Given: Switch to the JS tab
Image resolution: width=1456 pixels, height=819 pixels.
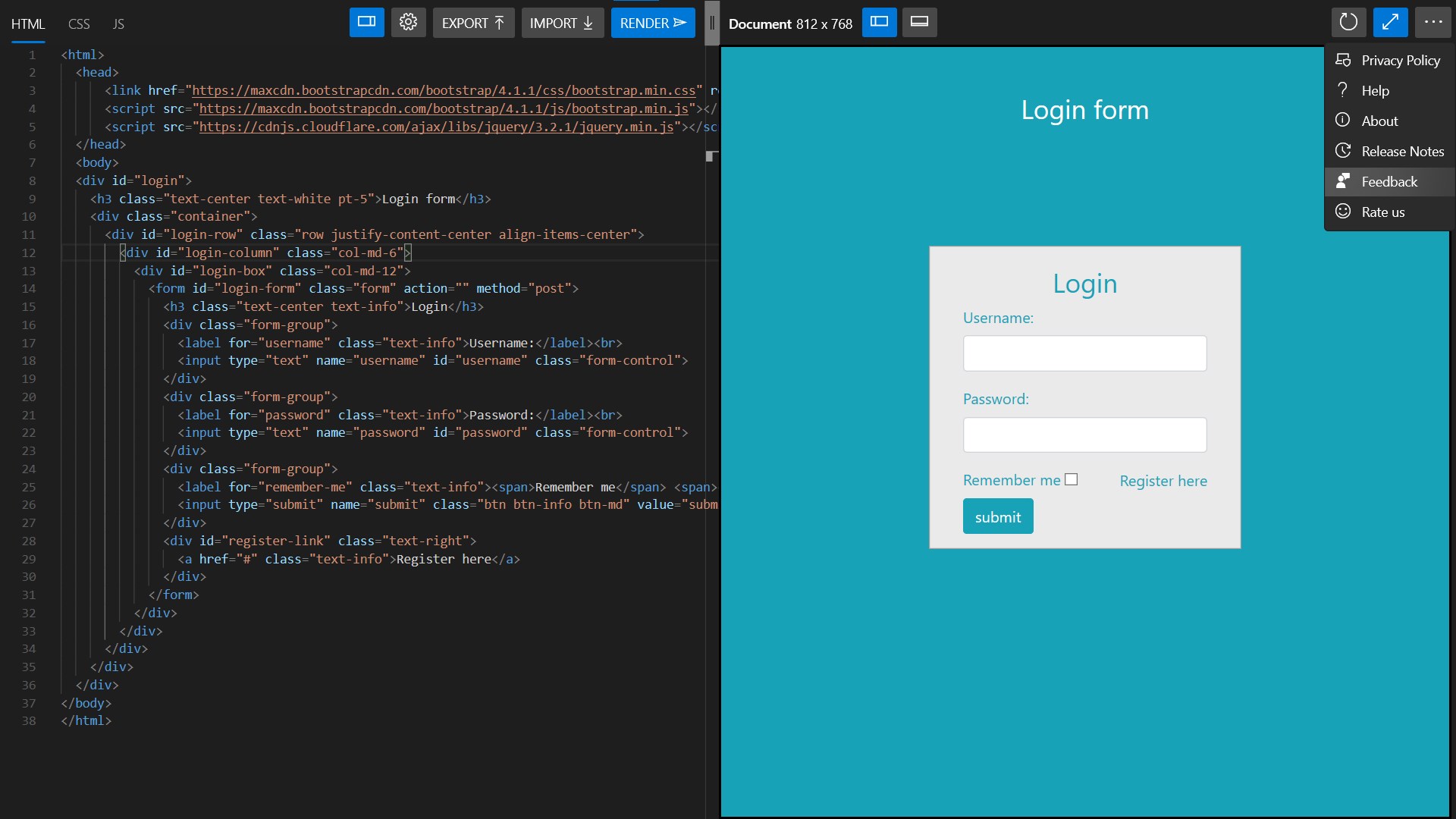Looking at the screenshot, I should [x=118, y=24].
